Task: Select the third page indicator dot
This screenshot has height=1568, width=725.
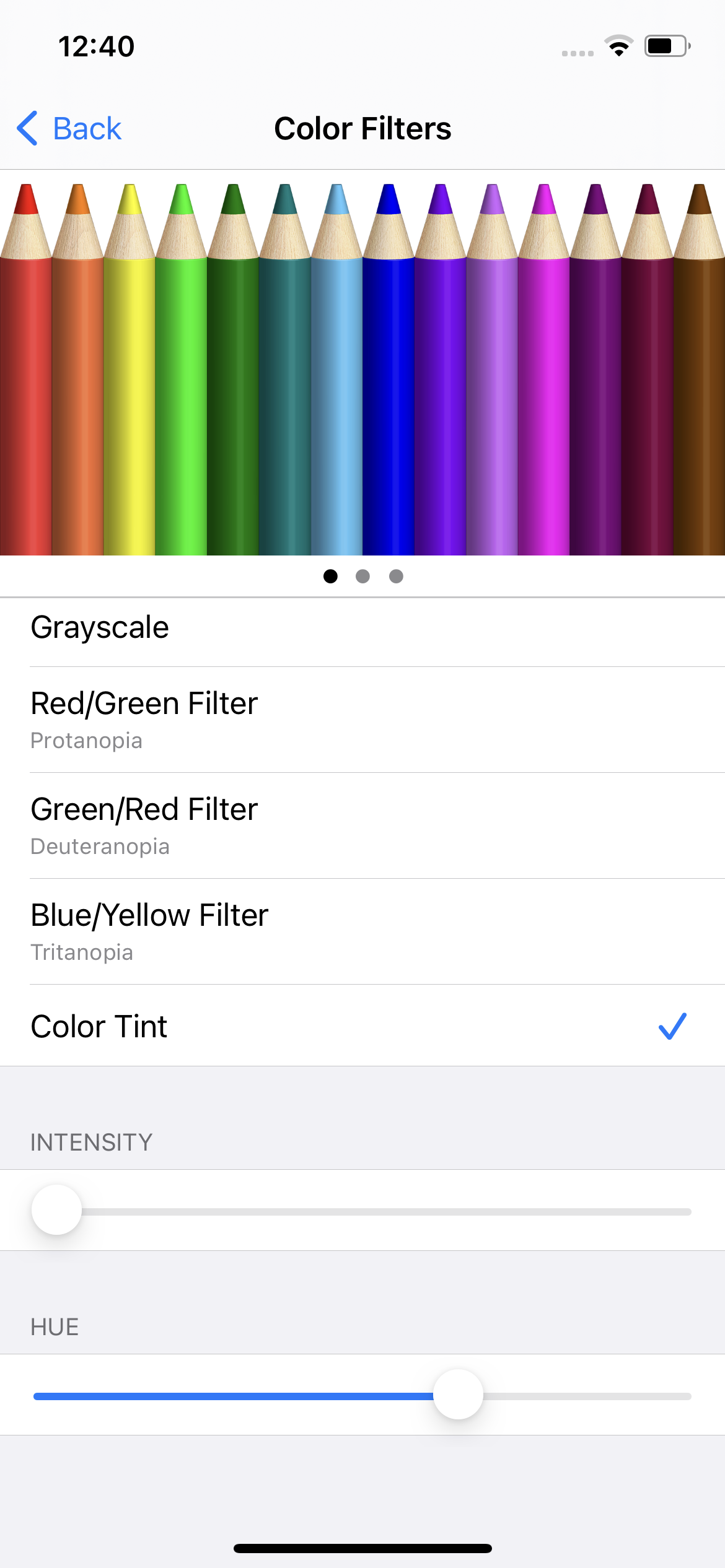Action: (396, 577)
